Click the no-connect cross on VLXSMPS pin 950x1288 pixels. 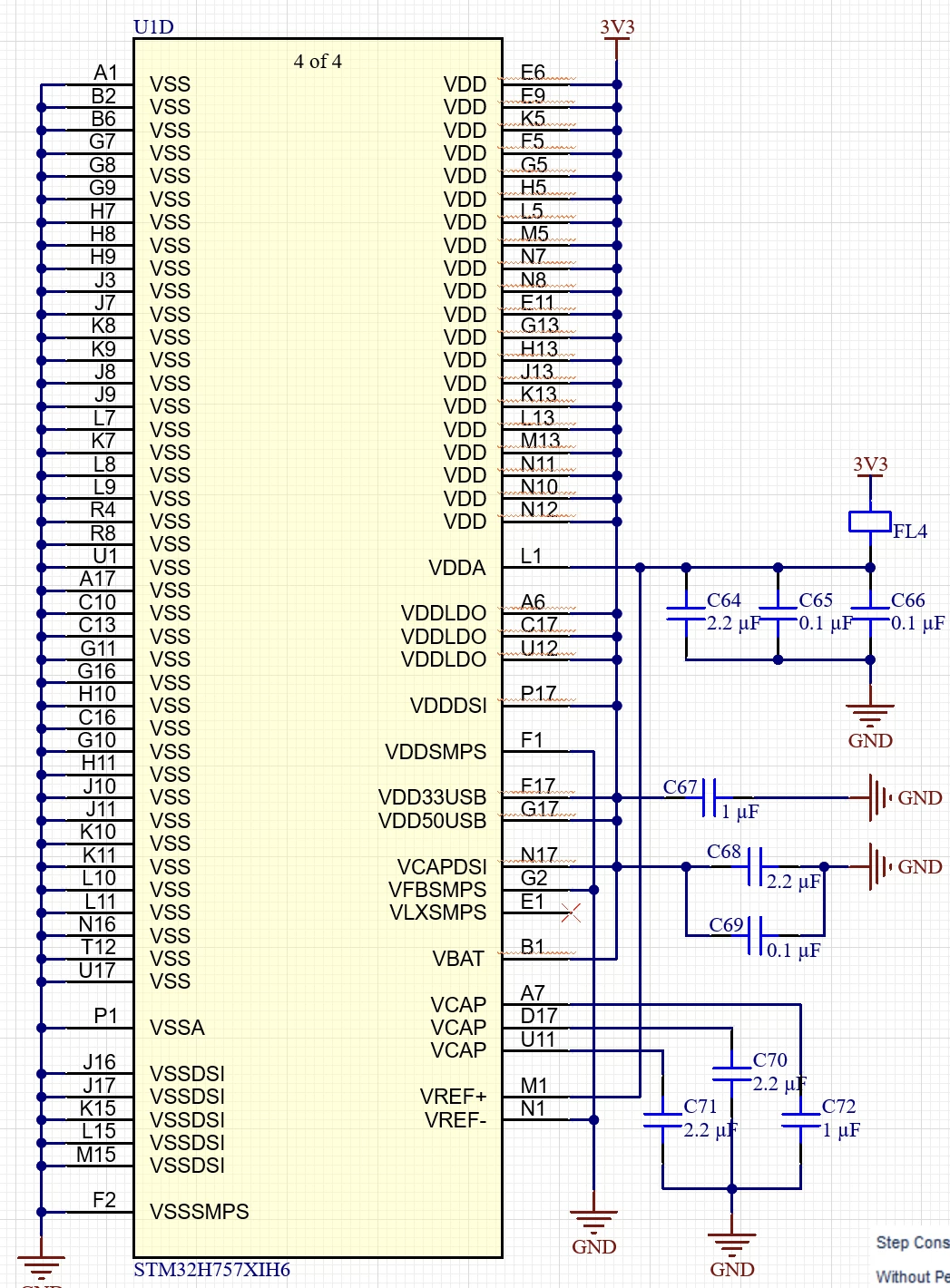[x=571, y=912]
